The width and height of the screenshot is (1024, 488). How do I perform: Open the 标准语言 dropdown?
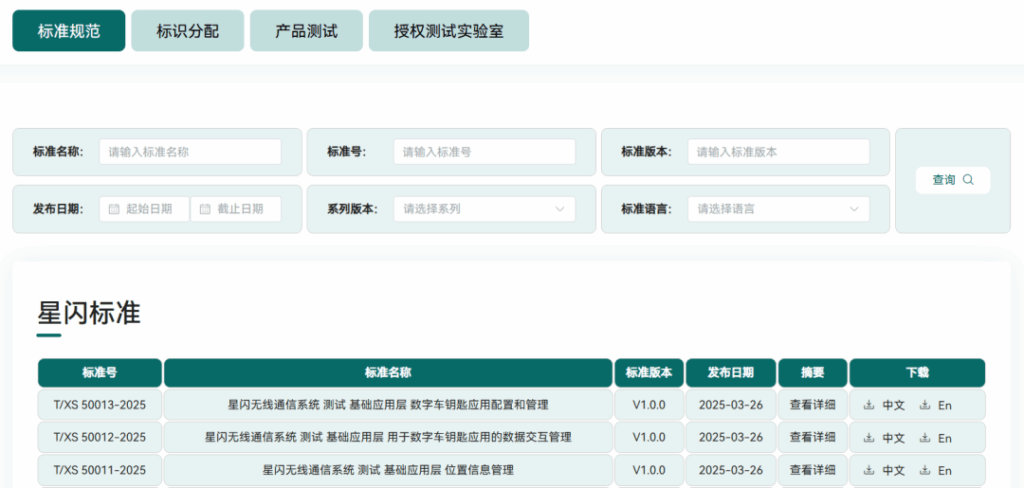pyautogui.click(x=778, y=209)
